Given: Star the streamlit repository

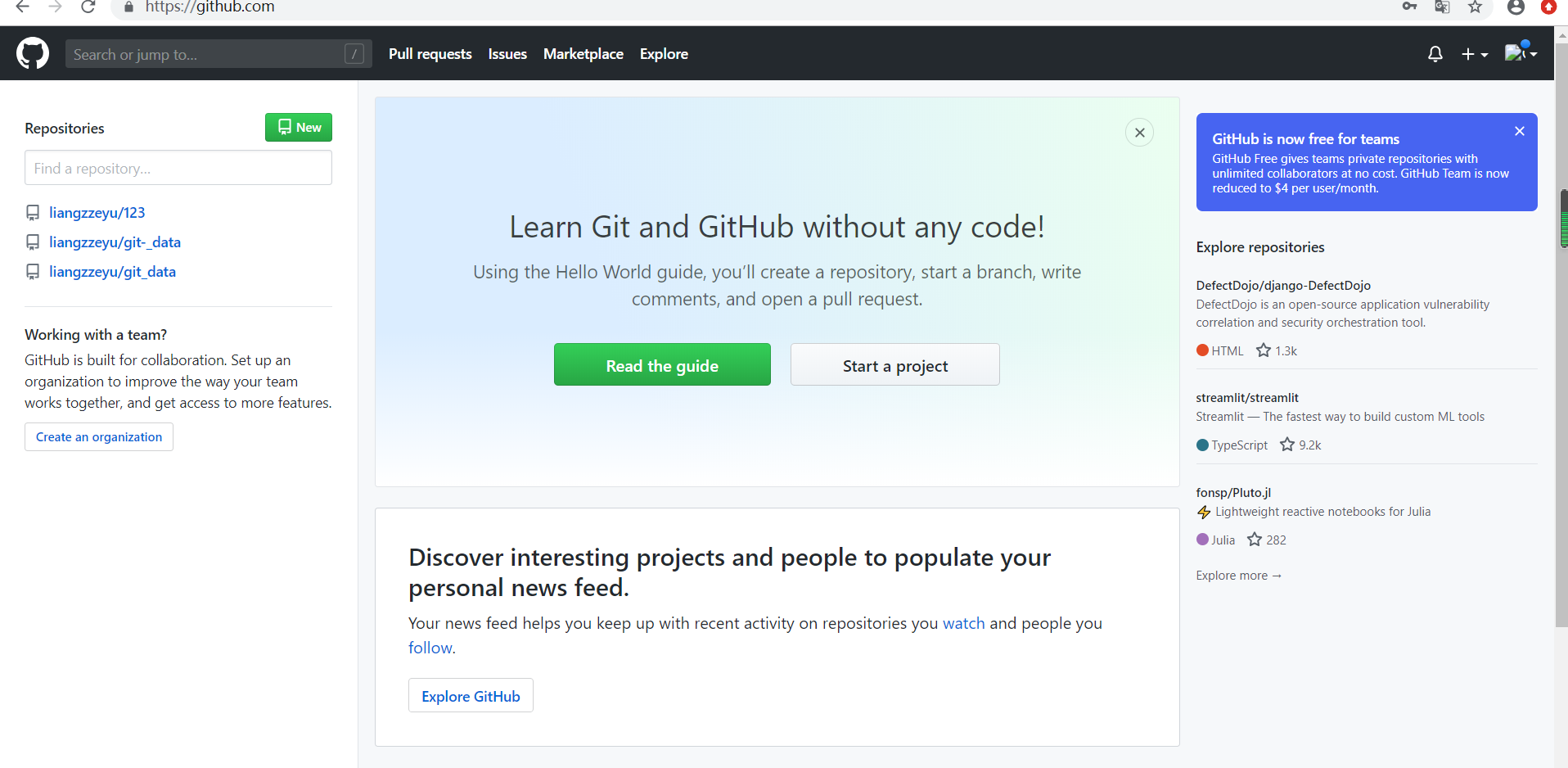Looking at the screenshot, I should pyautogui.click(x=1287, y=445).
